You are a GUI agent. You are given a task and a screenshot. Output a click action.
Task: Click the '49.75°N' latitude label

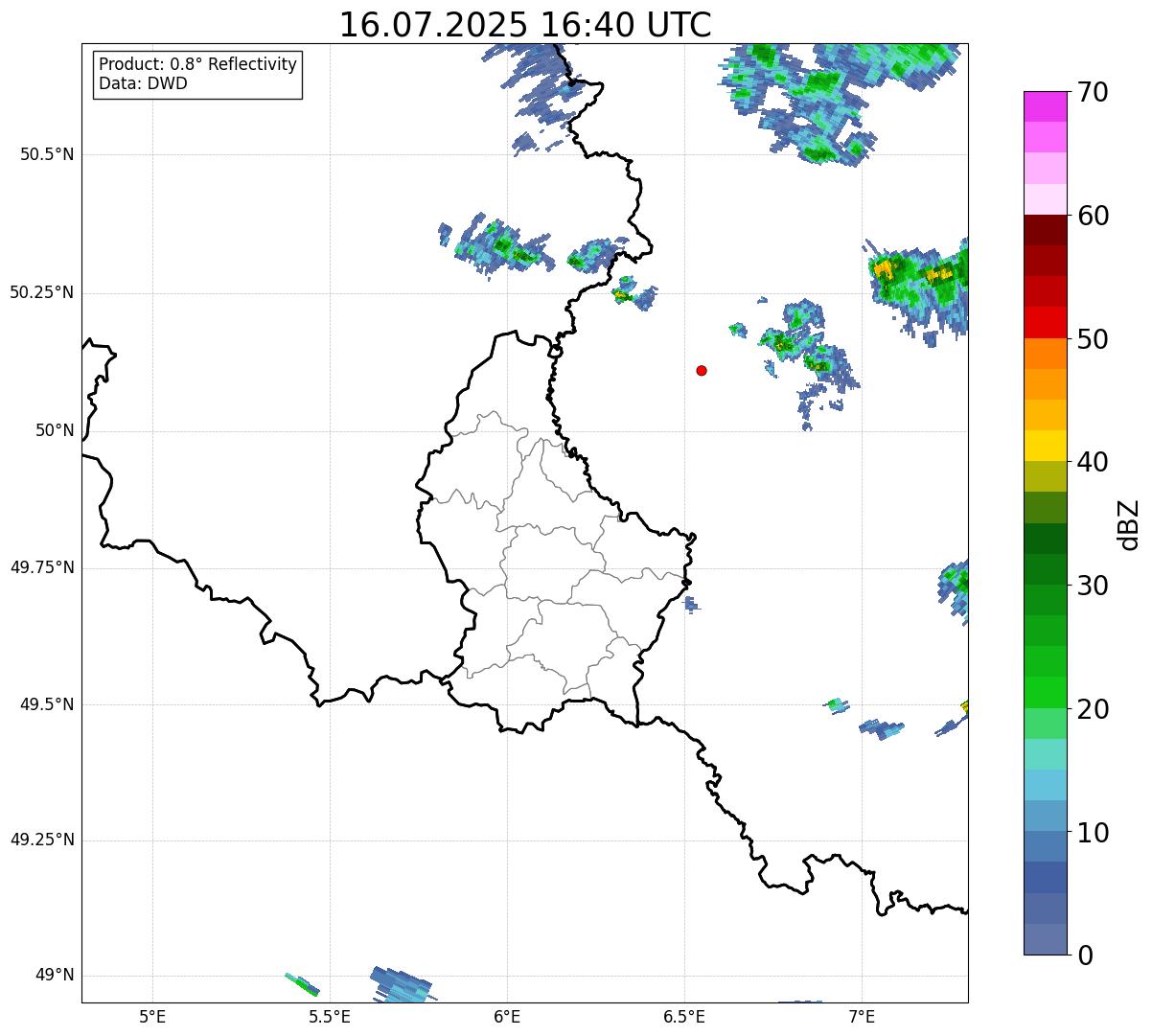(42, 567)
